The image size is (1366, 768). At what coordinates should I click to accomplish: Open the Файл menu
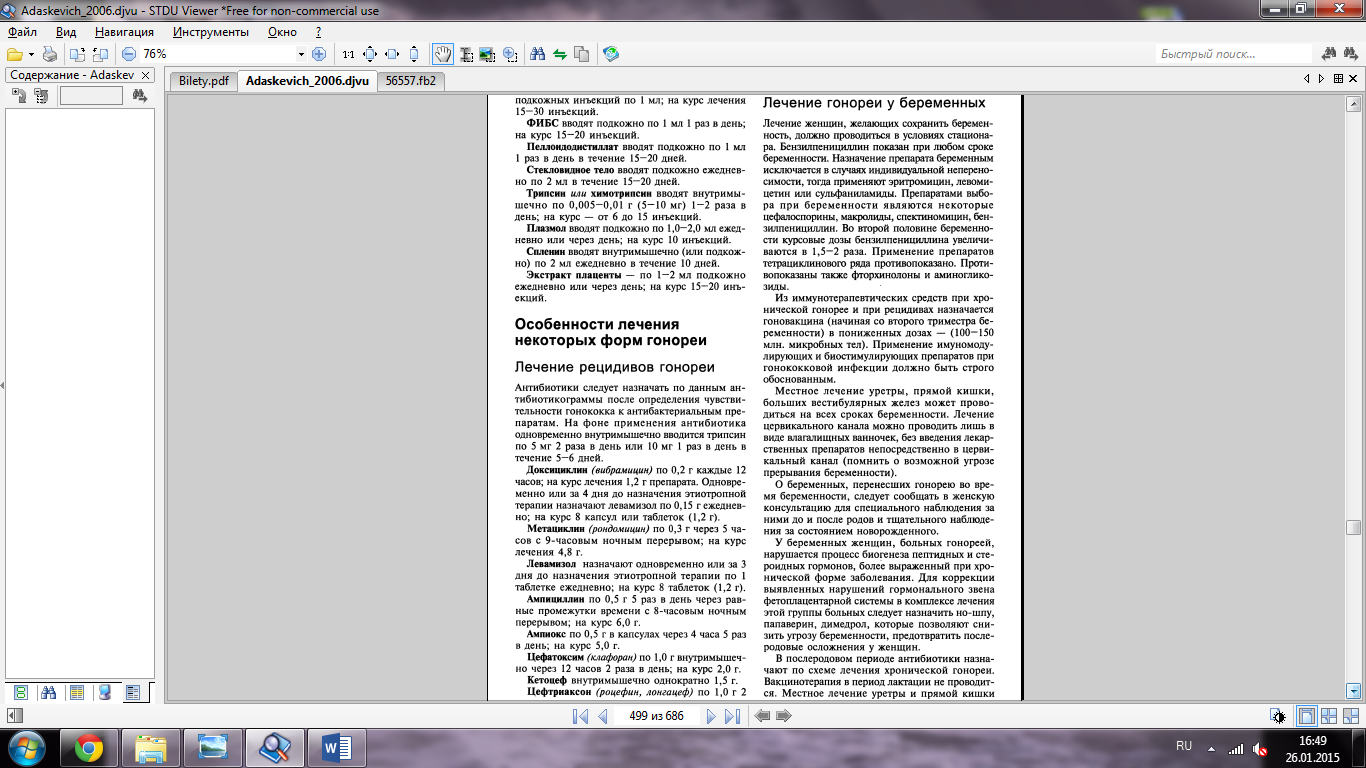[22, 31]
